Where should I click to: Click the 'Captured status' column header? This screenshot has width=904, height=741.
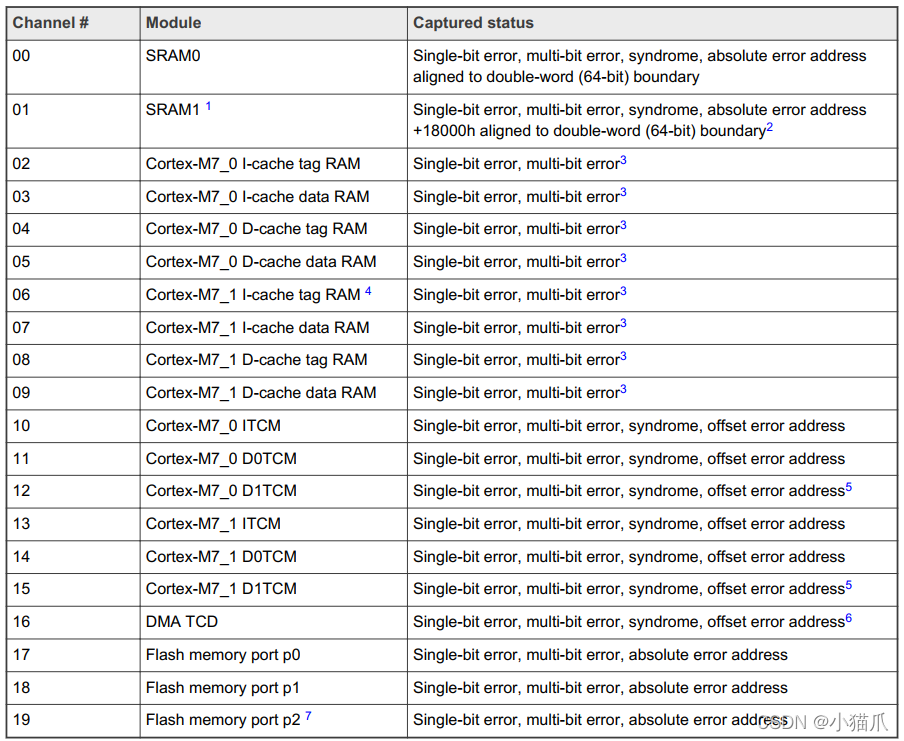pyautogui.click(x=652, y=23)
